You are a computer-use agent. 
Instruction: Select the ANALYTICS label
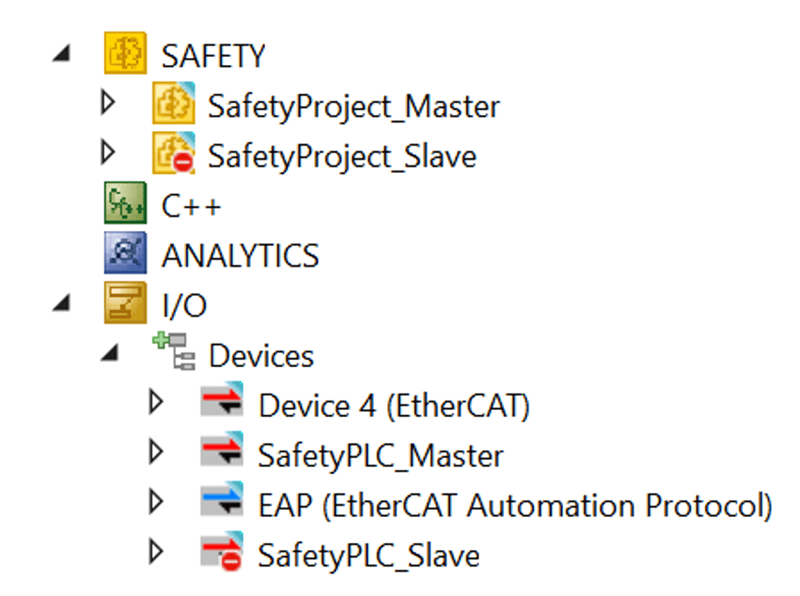pyautogui.click(x=240, y=256)
